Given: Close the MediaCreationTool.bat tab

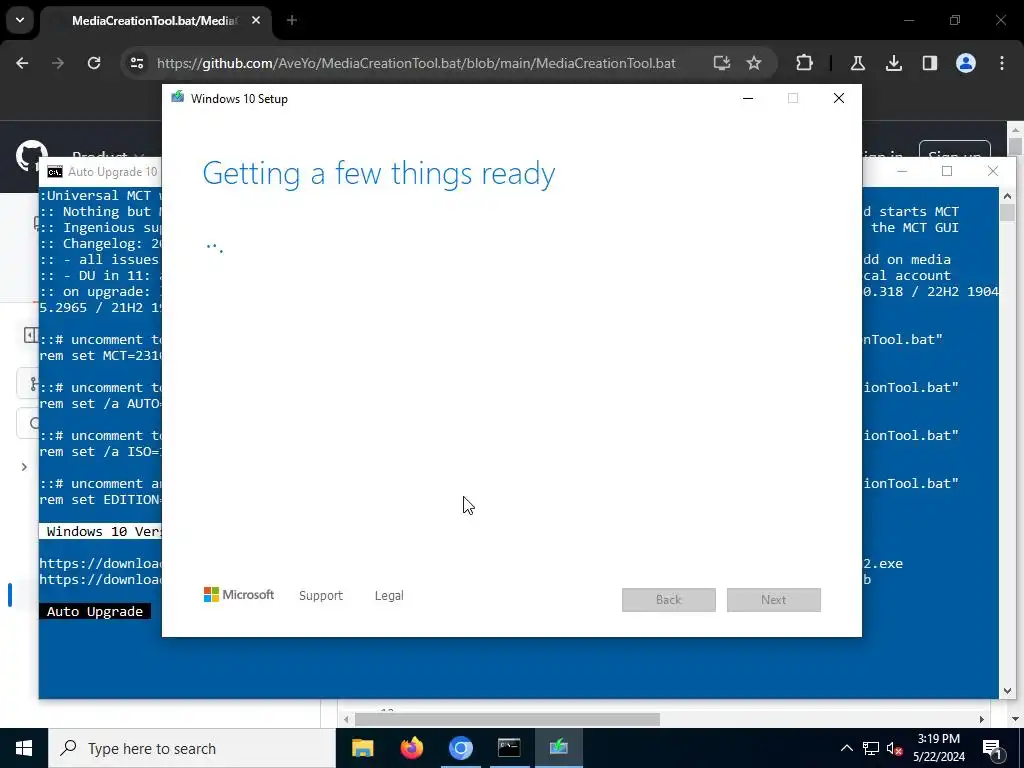Looking at the screenshot, I should click(x=256, y=21).
